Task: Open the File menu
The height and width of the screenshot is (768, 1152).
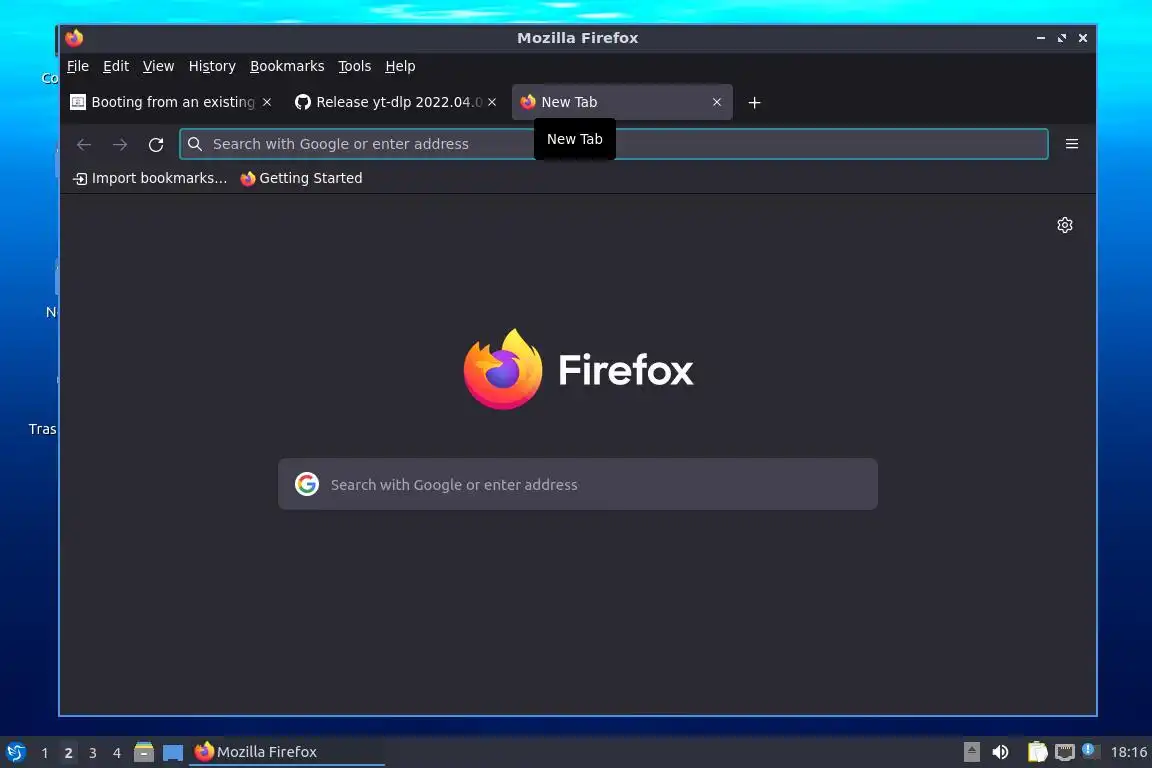Action: pyautogui.click(x=78, y=66)
